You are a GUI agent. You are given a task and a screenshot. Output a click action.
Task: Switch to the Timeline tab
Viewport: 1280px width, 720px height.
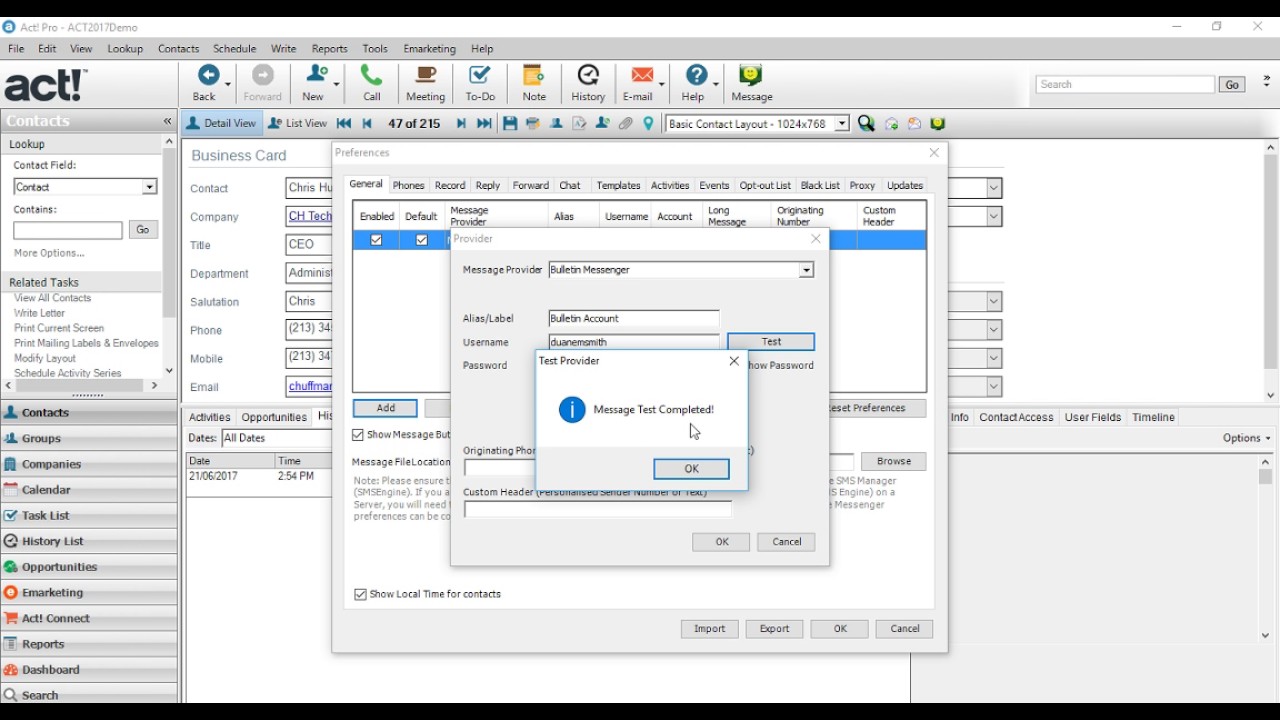click(1153, 417)
